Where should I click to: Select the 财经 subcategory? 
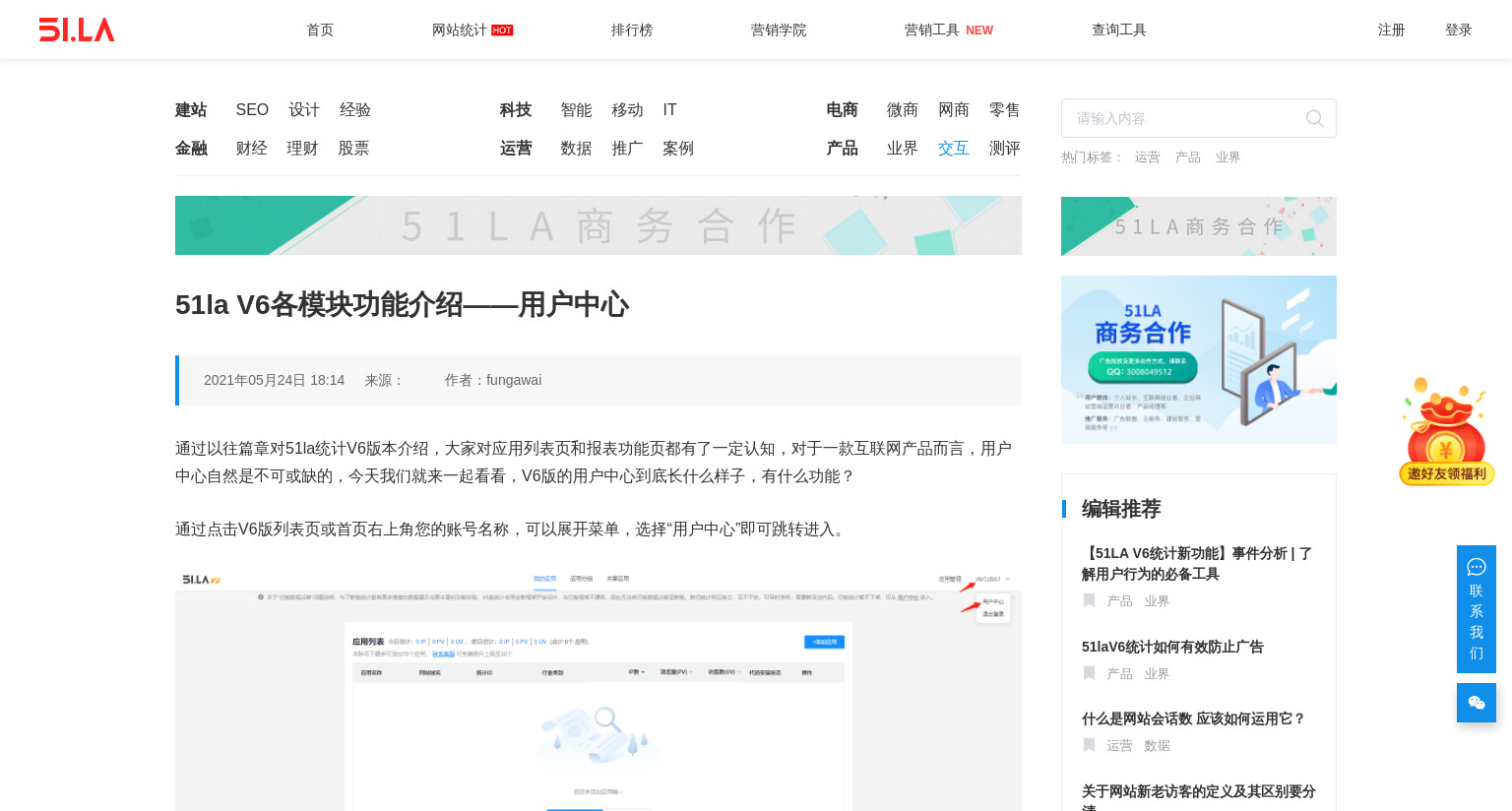(251, 148)
